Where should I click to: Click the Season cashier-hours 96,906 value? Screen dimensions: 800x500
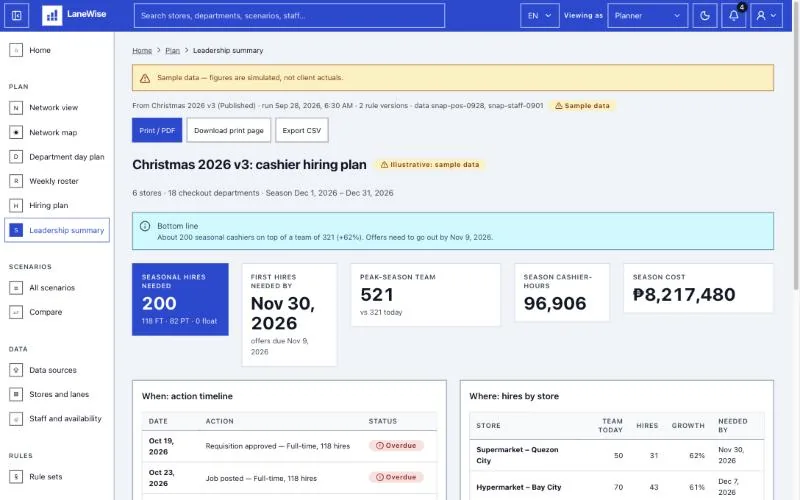(x=555, y=304)
